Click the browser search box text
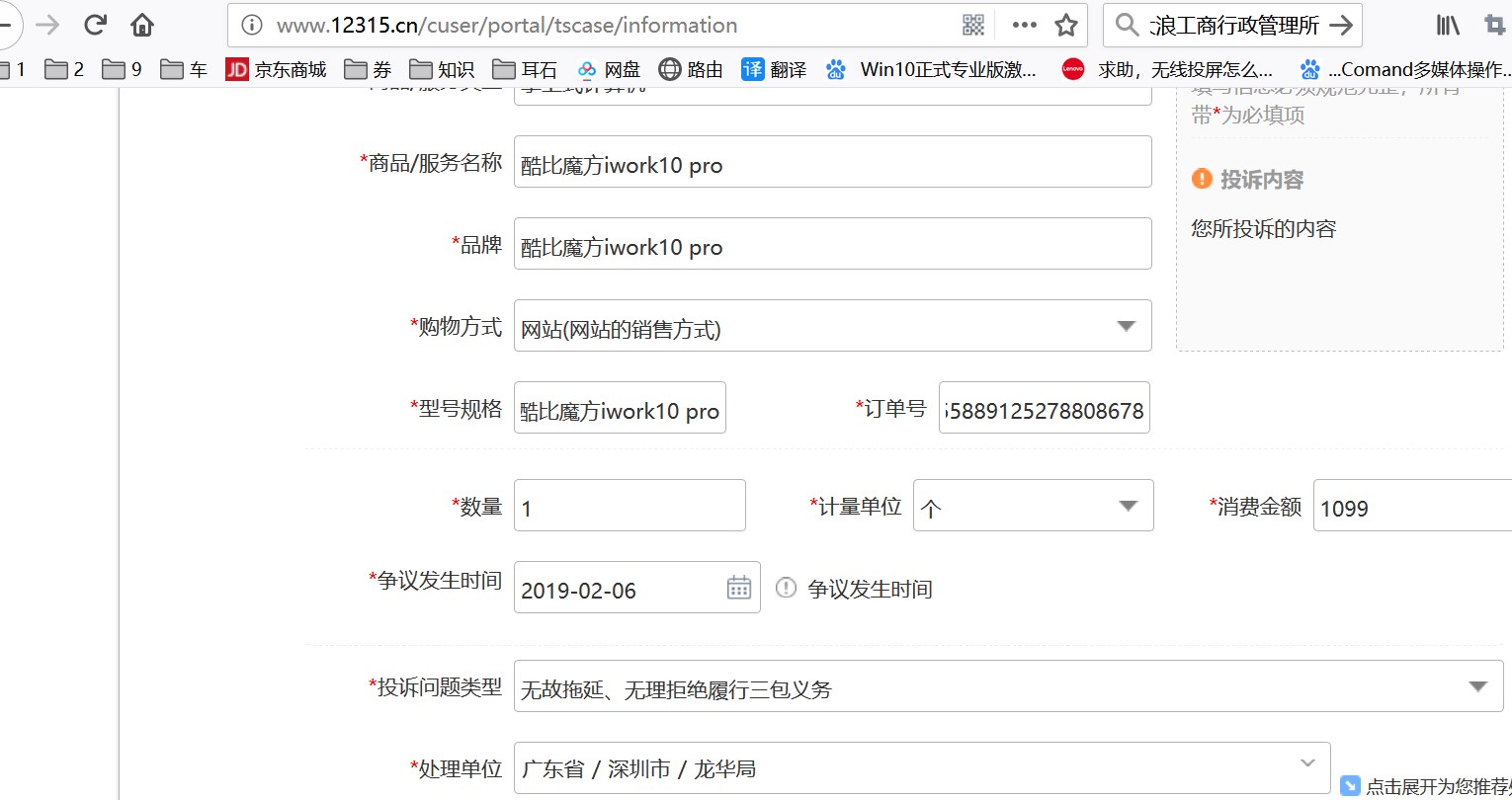 (1234, 26)
